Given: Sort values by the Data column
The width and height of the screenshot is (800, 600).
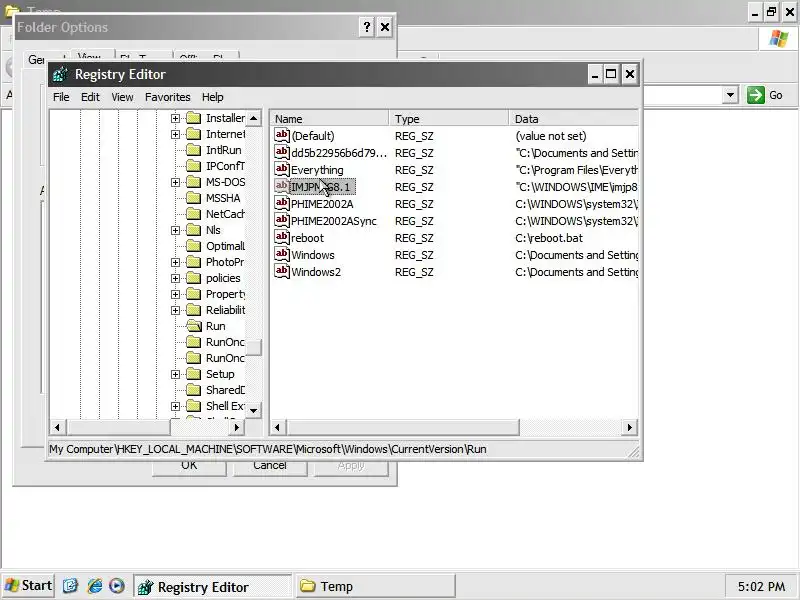Looking at the screenshot, I should coord(574,119).
